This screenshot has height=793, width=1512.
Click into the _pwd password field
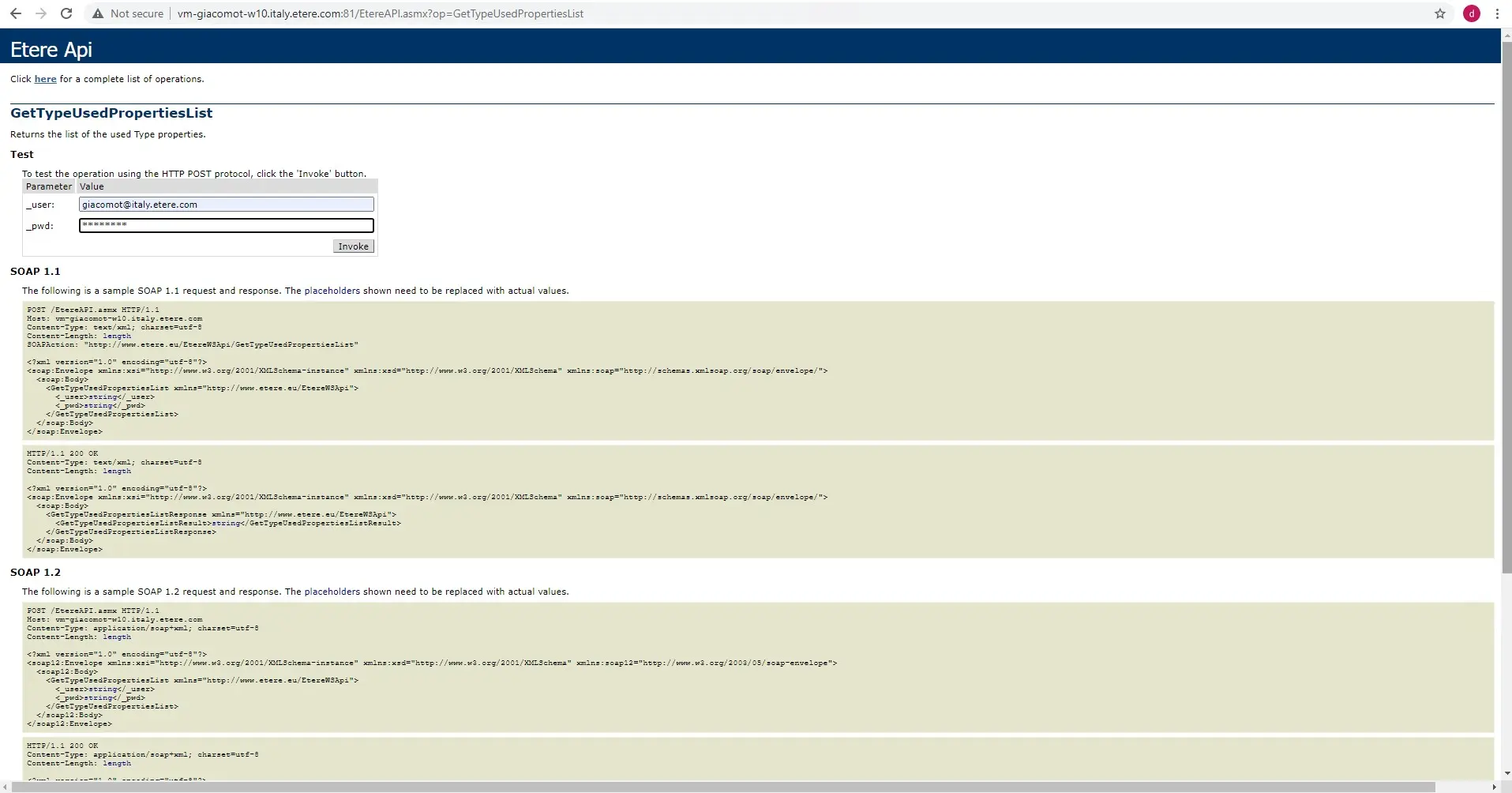pyautogui.click(x=226, y=226)
